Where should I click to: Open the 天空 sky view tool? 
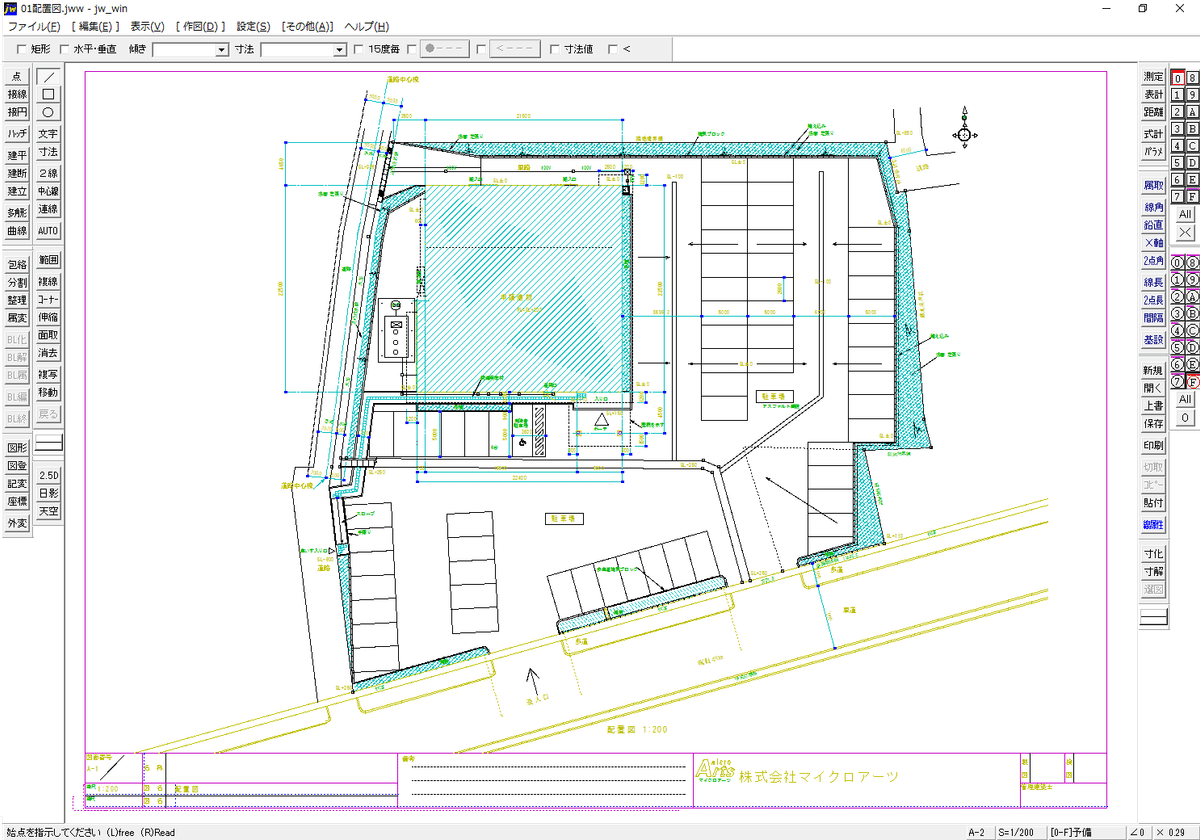click(48, 511)
